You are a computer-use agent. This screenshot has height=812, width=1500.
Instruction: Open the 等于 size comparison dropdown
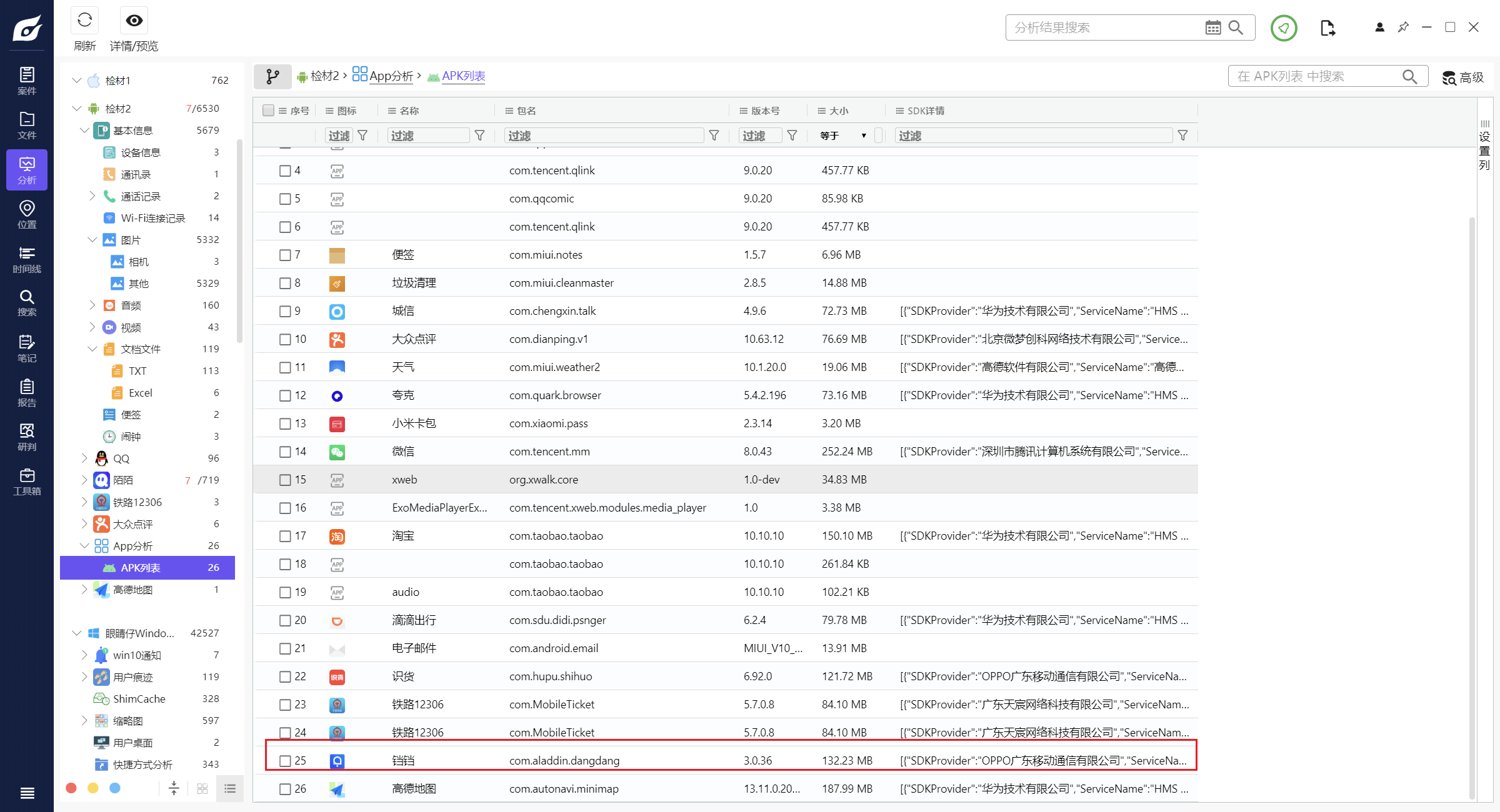point(842,136)
